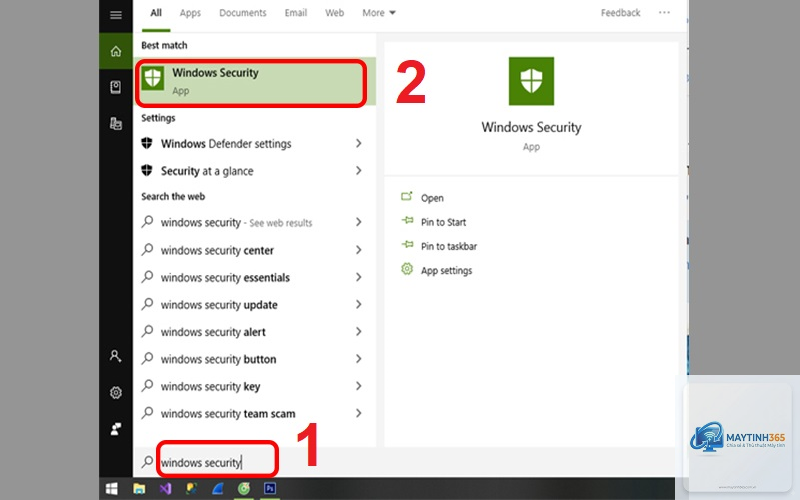Viewport: 800px width, 500px height.
Task: Select 'windows security center' web suggestion
Action: (255, 250)
